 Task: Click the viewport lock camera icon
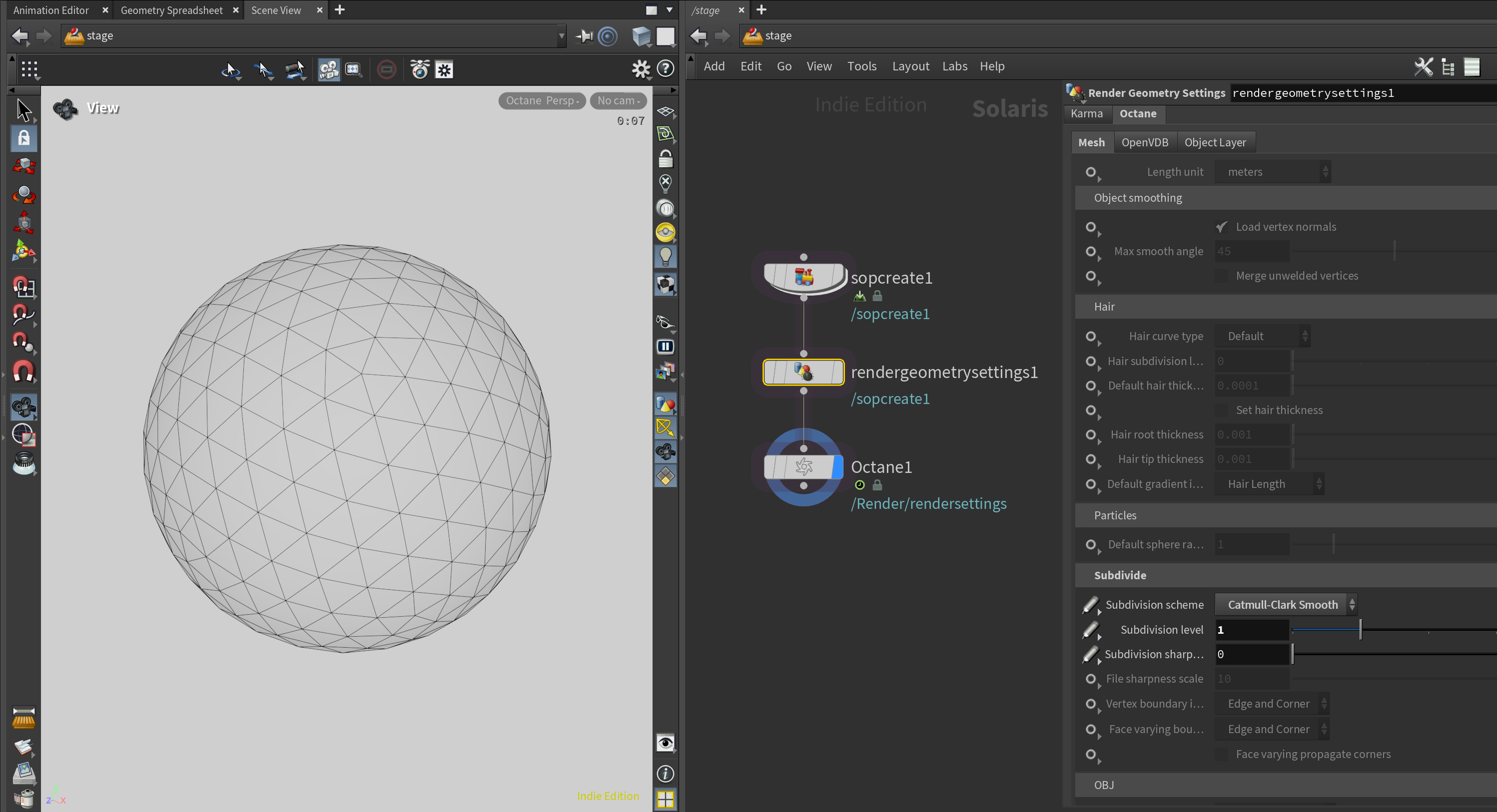click(x=666, y=159)
